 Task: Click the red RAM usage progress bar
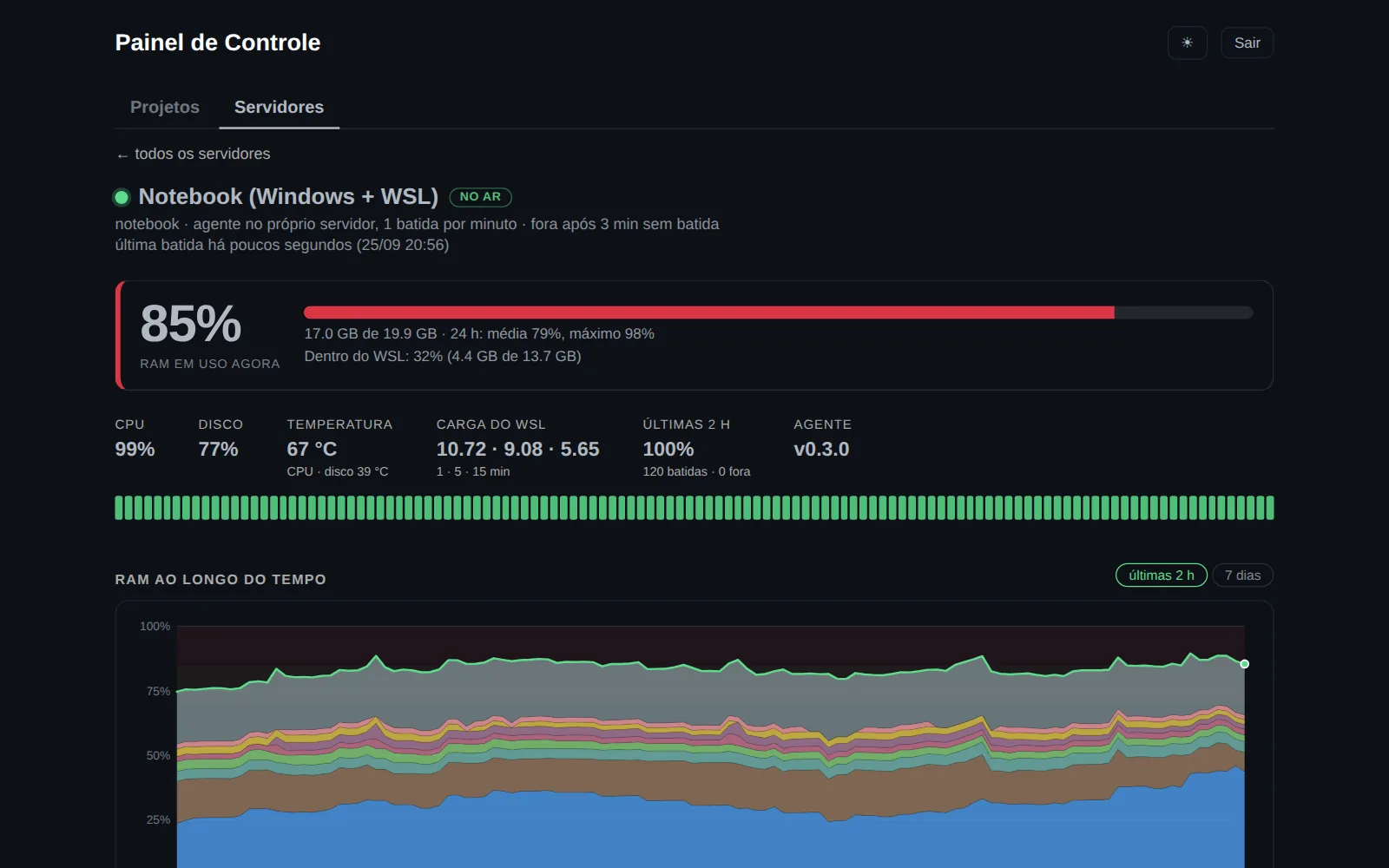pos(778,312)
